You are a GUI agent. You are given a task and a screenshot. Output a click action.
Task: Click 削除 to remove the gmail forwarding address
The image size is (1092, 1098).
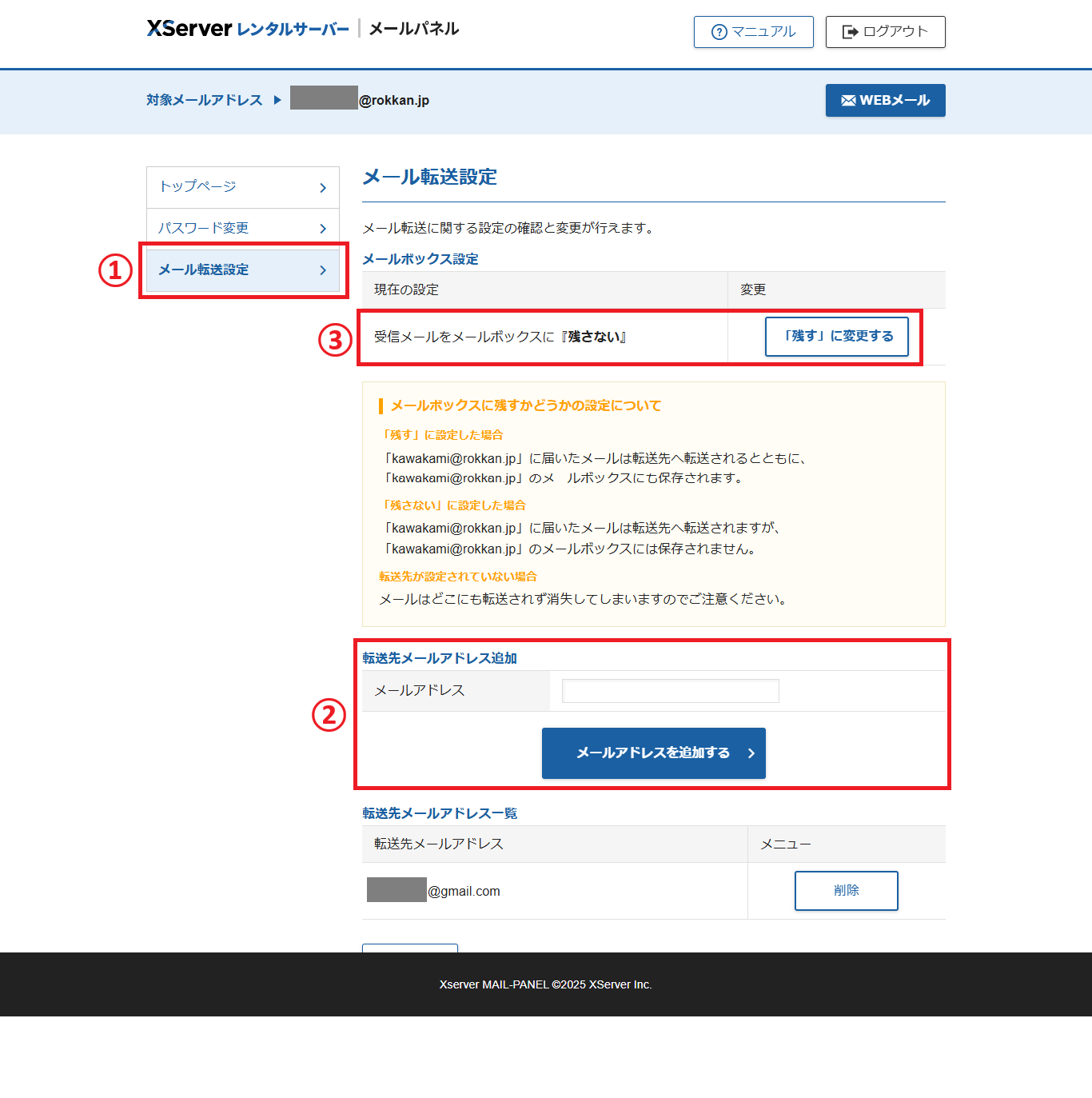tap(846, 890)
